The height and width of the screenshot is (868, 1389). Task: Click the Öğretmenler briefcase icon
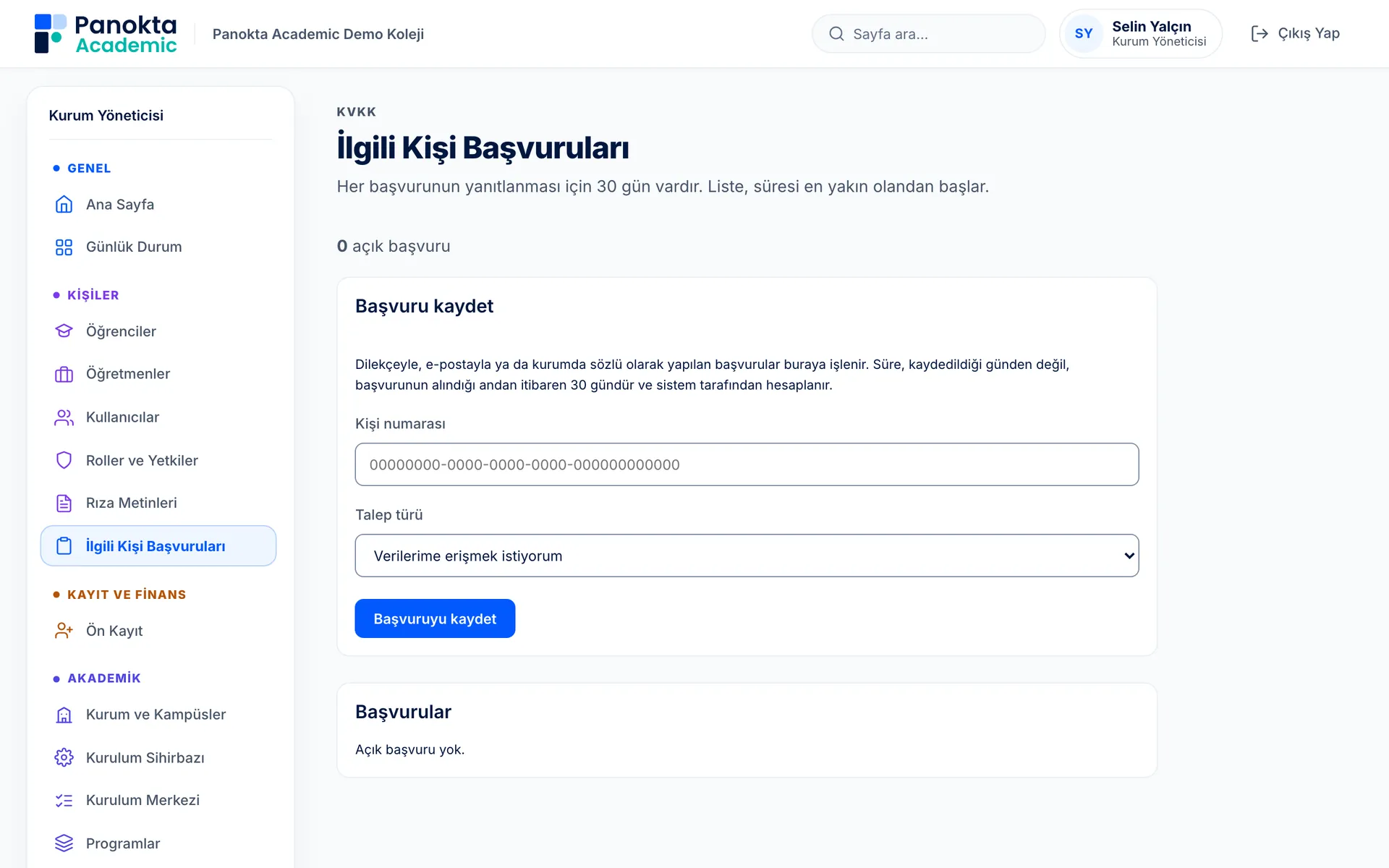pos(64,374)
